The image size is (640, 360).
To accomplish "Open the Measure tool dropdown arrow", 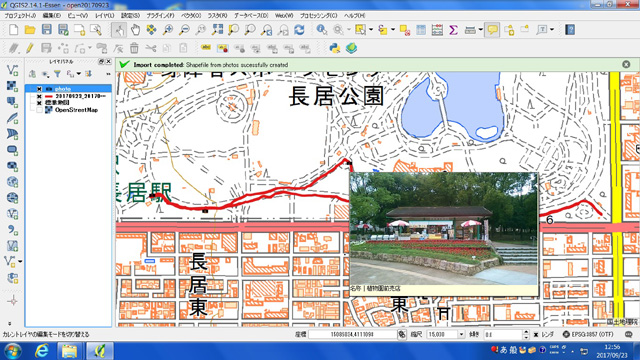I will (480, 30).
